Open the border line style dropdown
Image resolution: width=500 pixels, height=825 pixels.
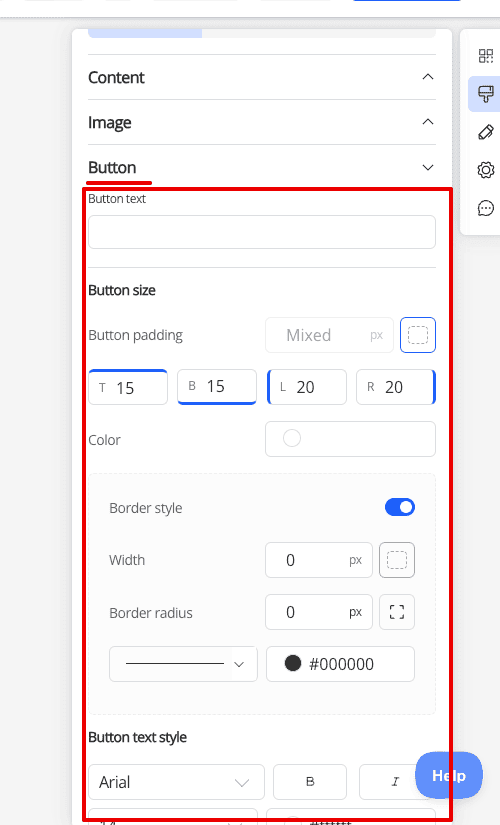pyautogui.click(x=183, y=664)
